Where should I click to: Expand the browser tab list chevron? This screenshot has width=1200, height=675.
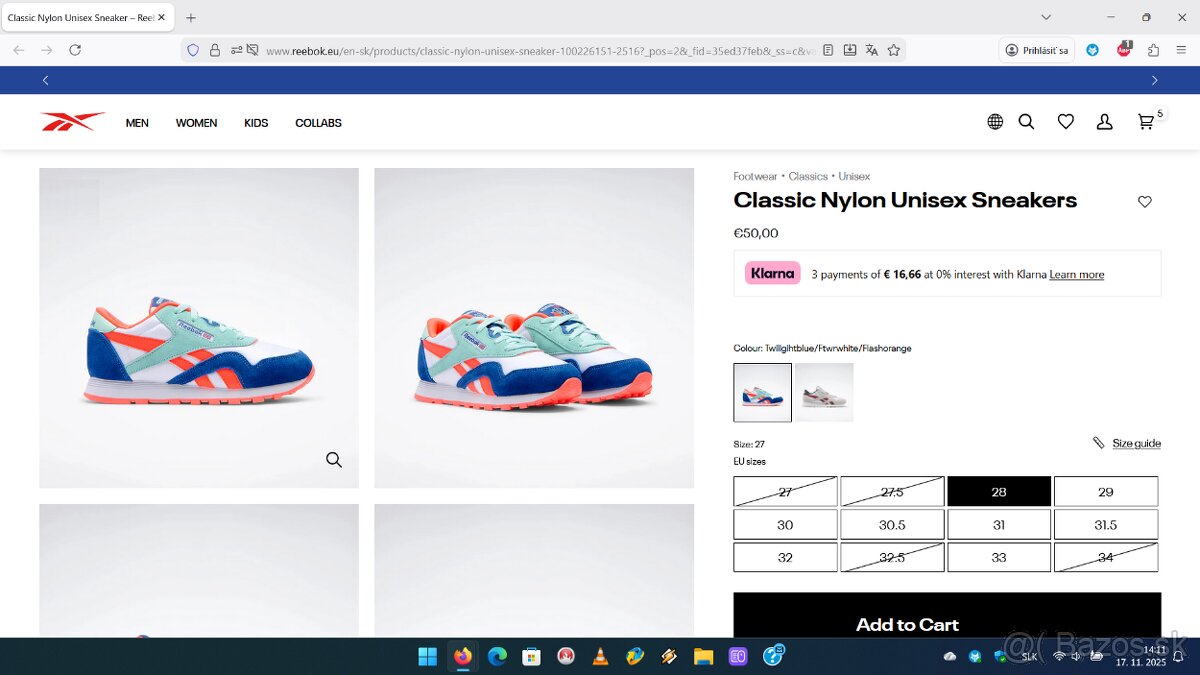(1046, 17)
